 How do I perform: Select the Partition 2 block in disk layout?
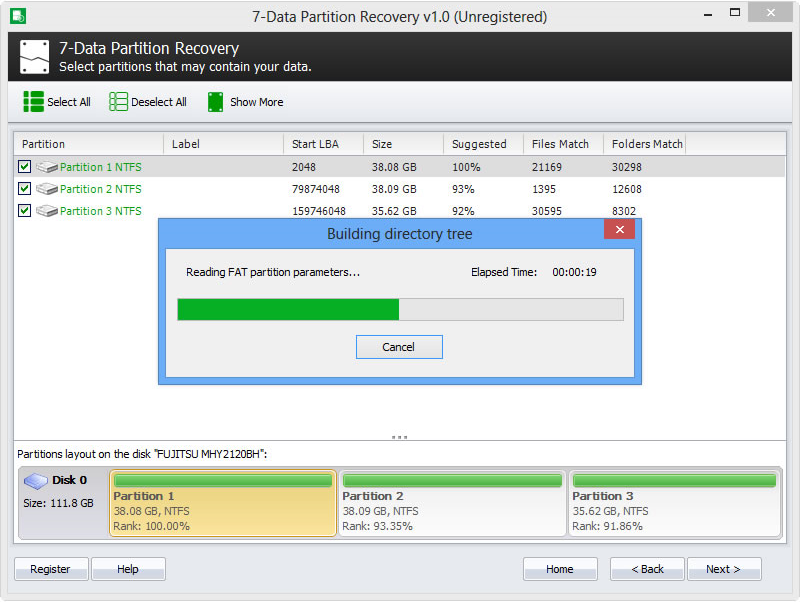(x=452, y=503)
